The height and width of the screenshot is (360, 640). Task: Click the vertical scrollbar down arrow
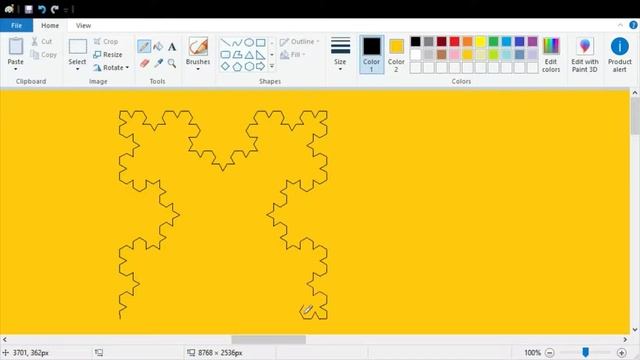pyautogui.click(x=635, y=330)
